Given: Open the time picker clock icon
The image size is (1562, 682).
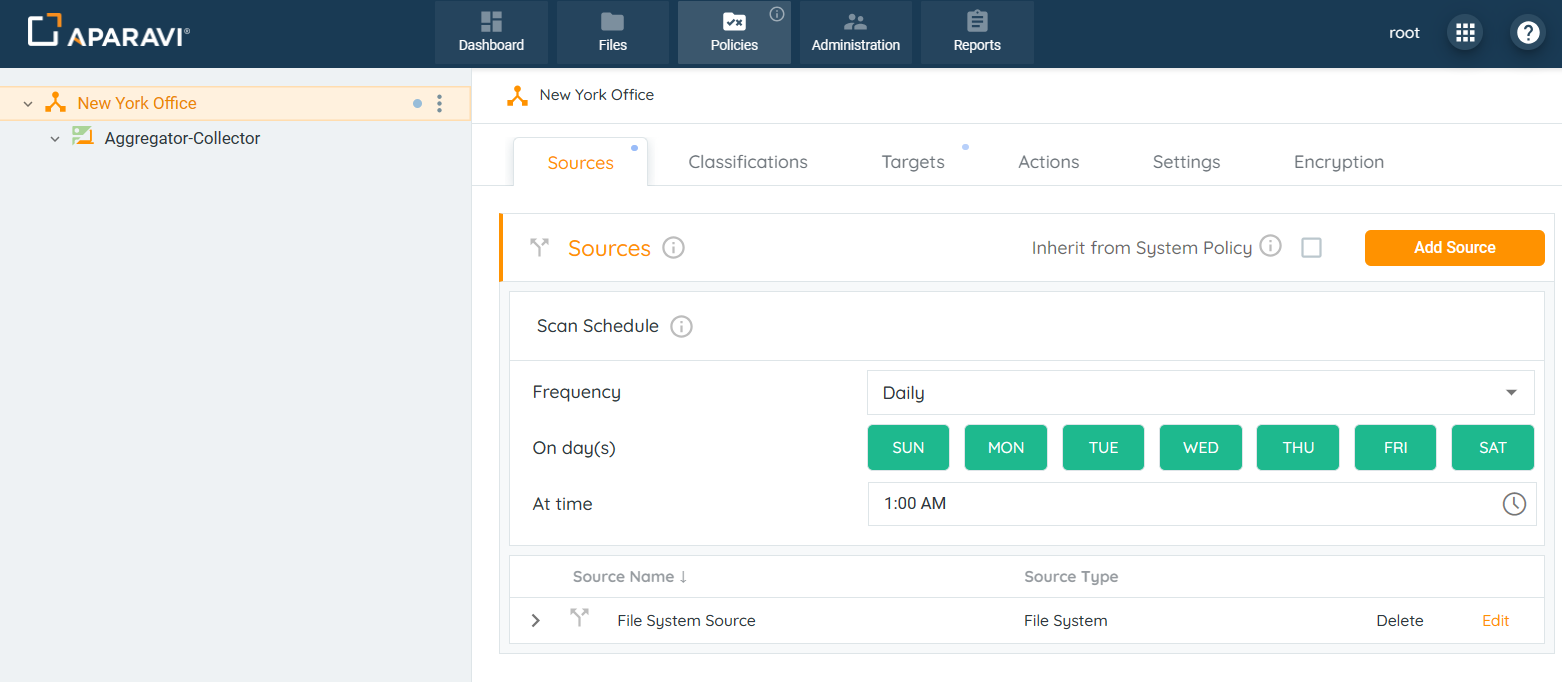Looking at the screenshot, I should tap(1514, 504).
